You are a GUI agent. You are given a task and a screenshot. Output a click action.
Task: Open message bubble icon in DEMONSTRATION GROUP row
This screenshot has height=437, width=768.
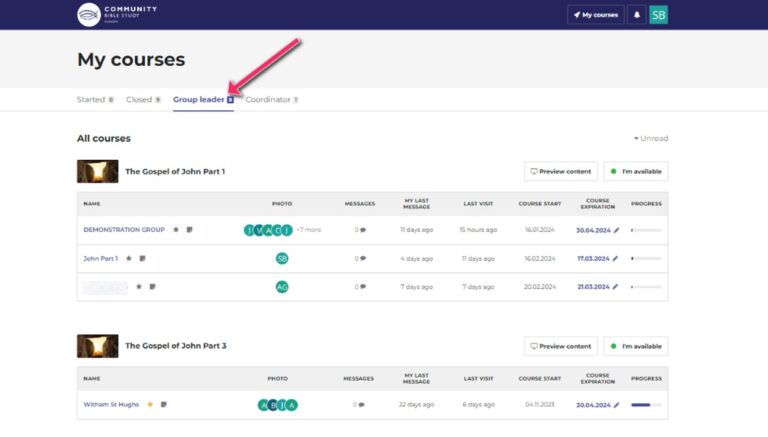tap(363, 230)
